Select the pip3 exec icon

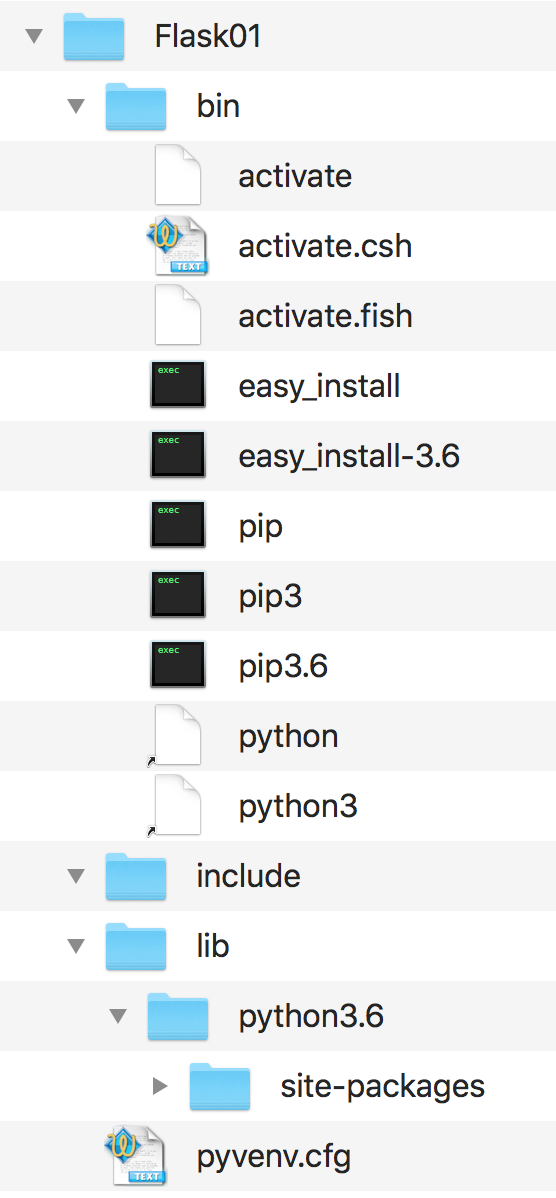click(178, 595)
